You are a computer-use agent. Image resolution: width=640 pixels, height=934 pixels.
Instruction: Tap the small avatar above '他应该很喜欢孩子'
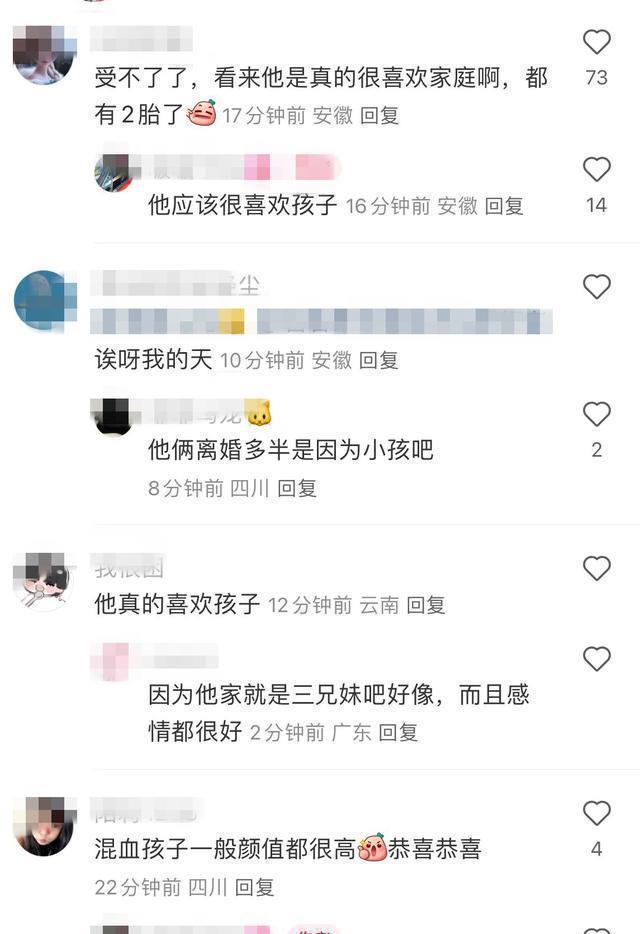(x=113, y=173)
